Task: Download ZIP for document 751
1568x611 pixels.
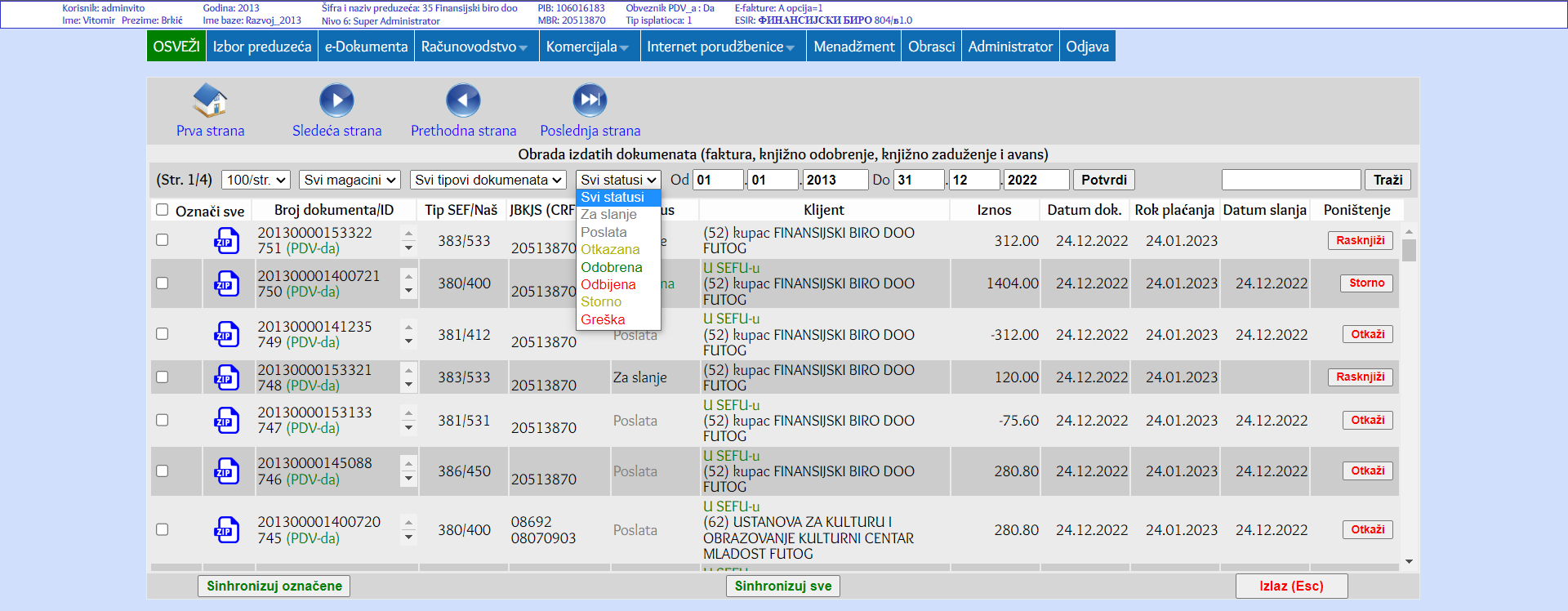Action: point(226,241)
